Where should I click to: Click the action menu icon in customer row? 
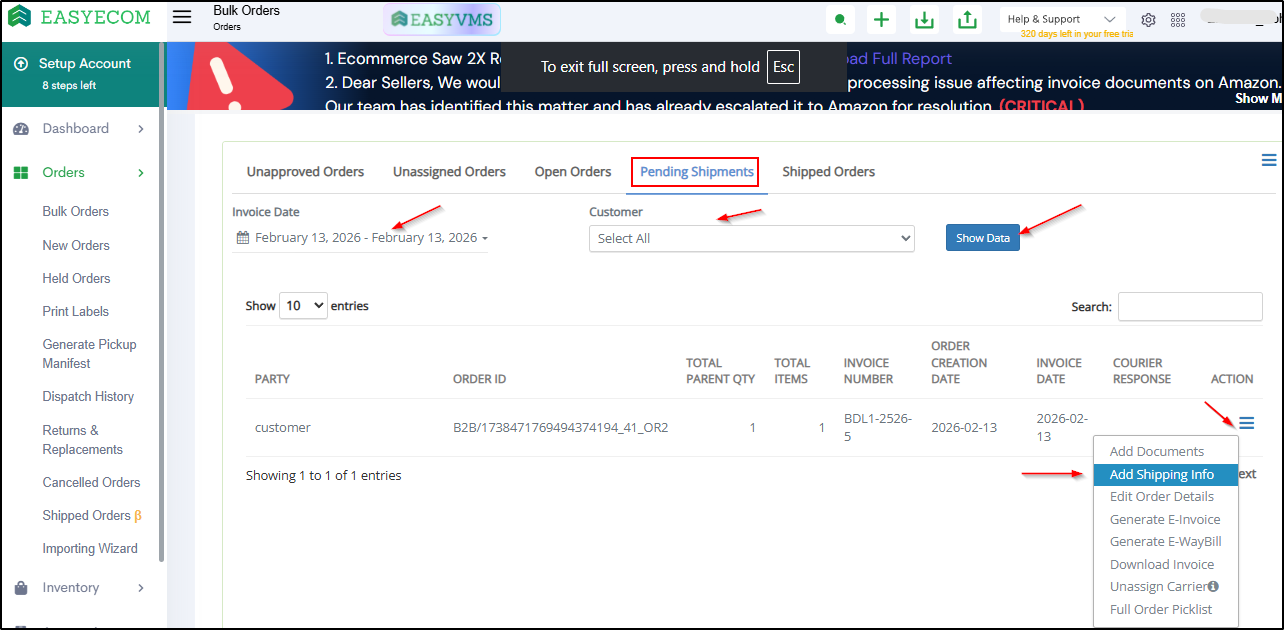coord(1246,423)
